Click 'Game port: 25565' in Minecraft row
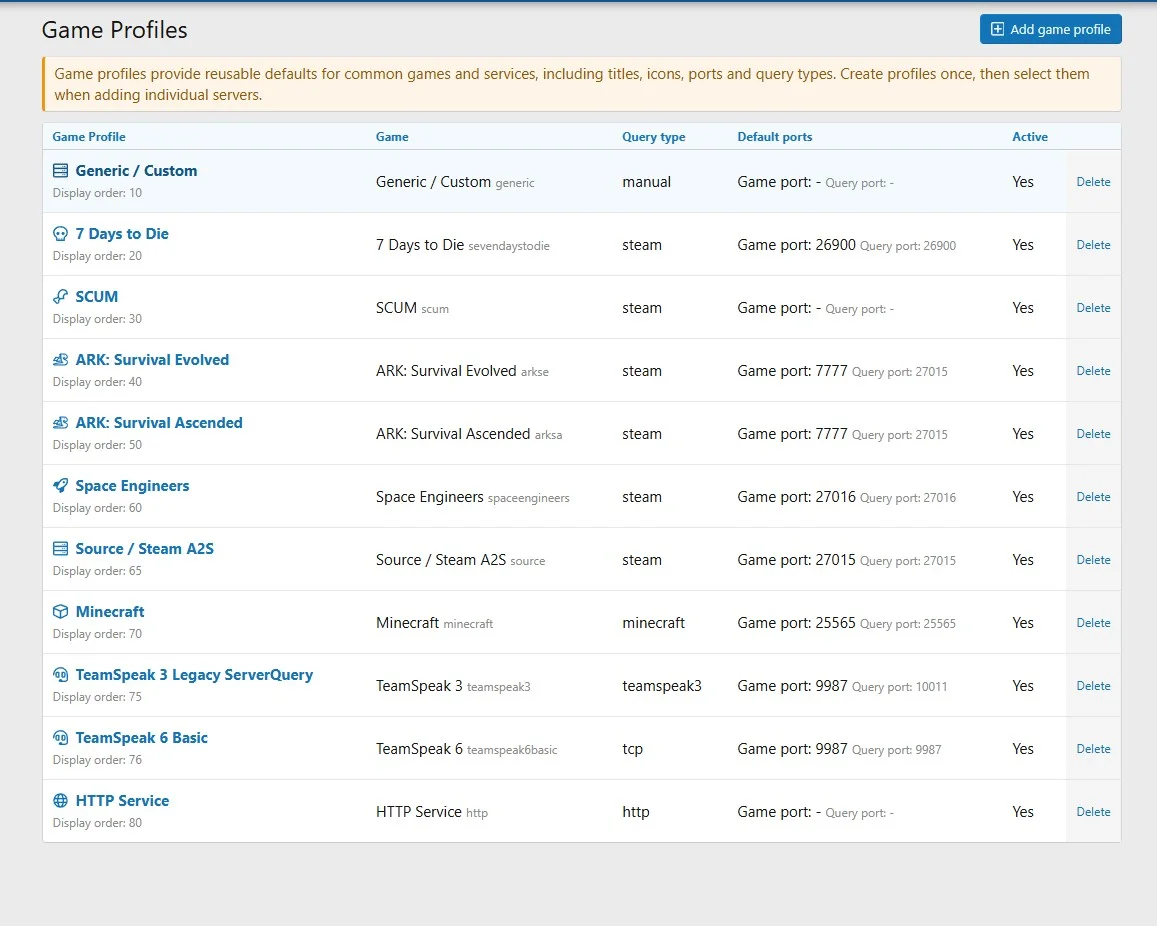 [796, 623]
